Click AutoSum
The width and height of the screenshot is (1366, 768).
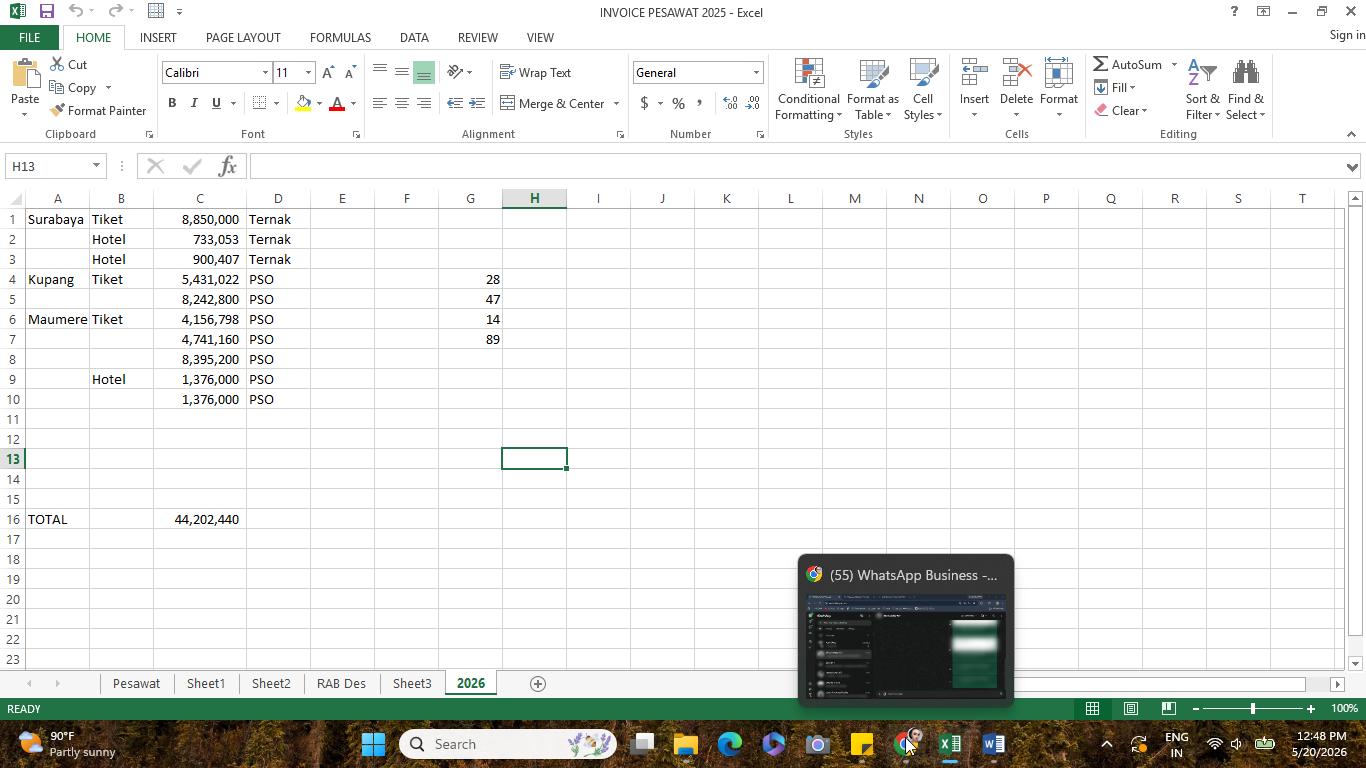click(x=1127, y=64)
